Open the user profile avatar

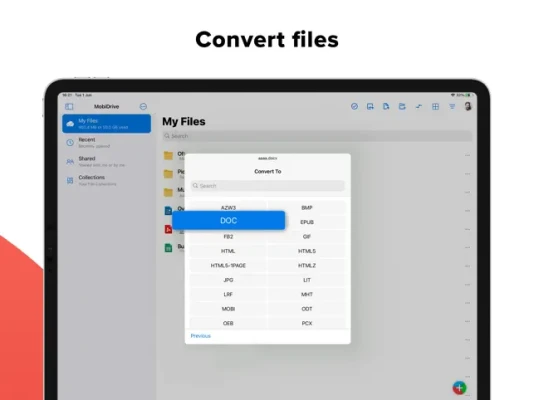(x=468, y=106)
